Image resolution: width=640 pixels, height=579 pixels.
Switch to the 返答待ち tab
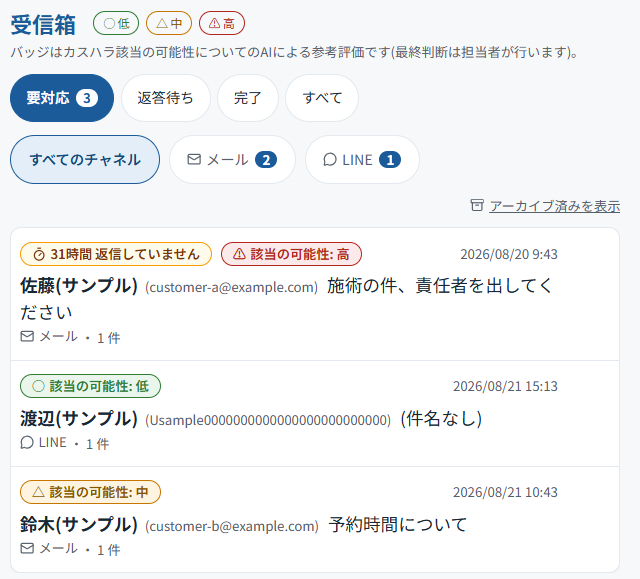point(166,98)
